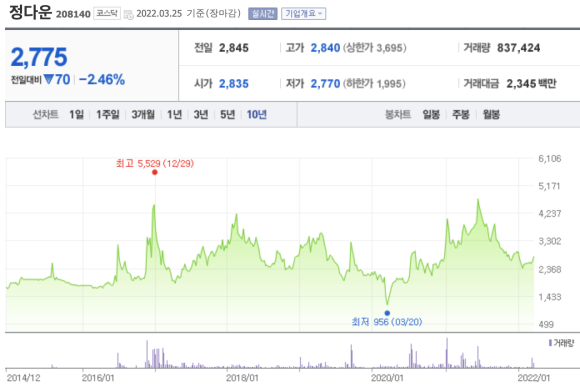This screenshot has width=580, height=392.
Task: Click the high price value 2,840
Action: [325, 48]
